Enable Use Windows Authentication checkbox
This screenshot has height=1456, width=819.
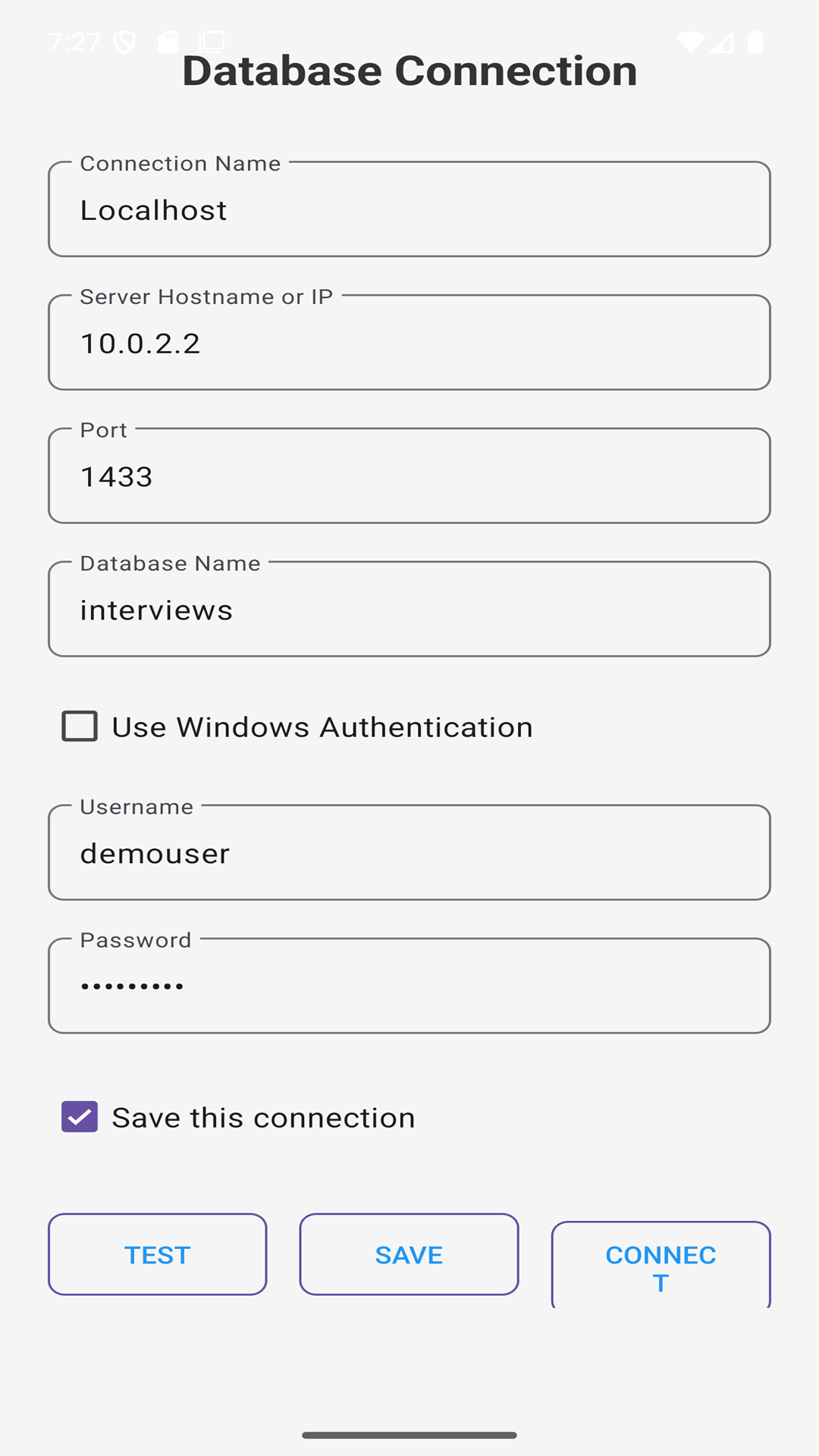coord(80,726)
